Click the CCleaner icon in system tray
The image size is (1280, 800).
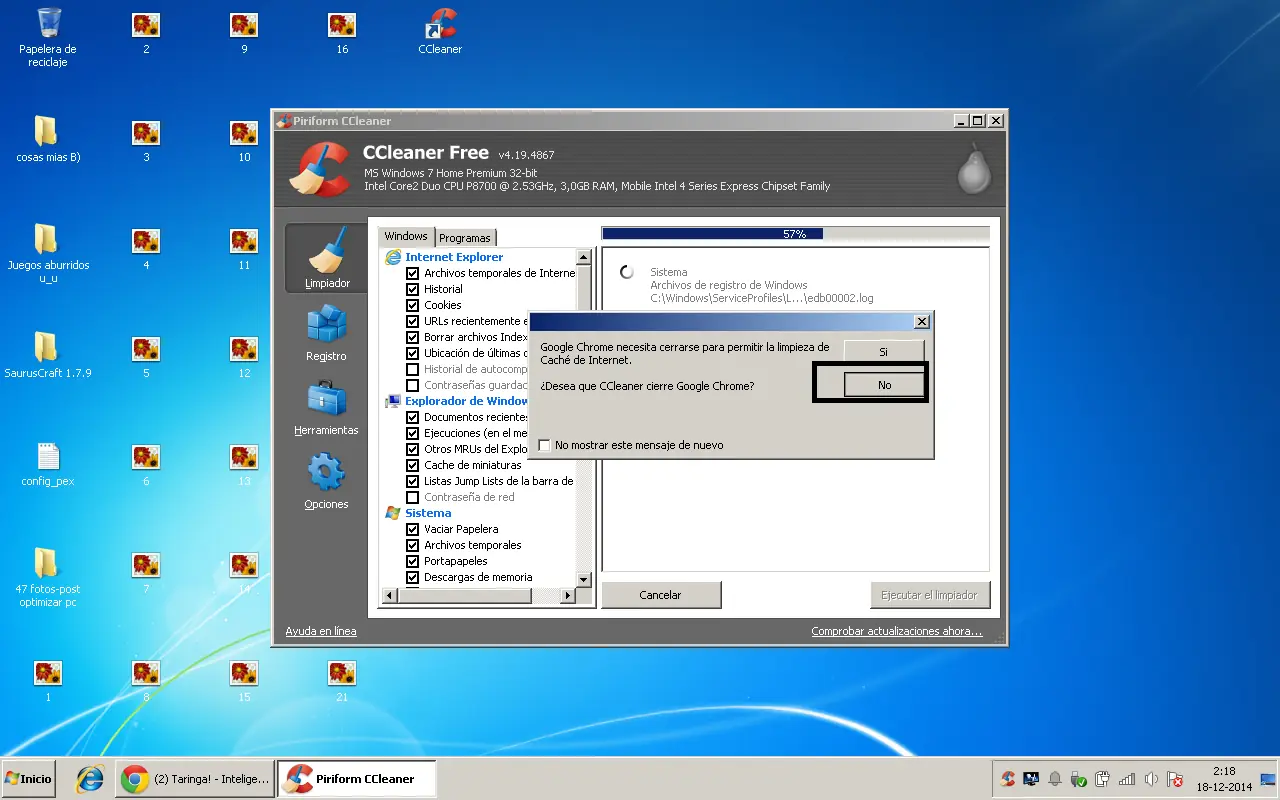click(x=1009, y=779)
